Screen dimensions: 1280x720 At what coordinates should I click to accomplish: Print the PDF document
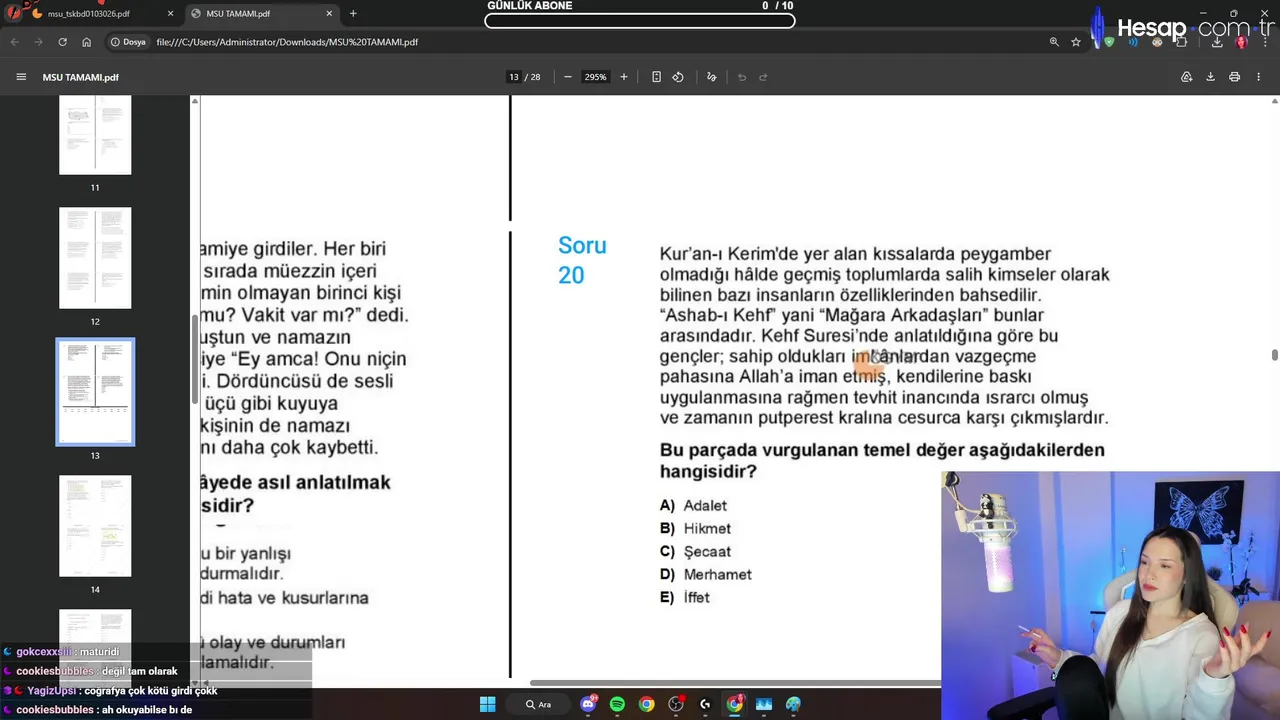point(1234,77)
